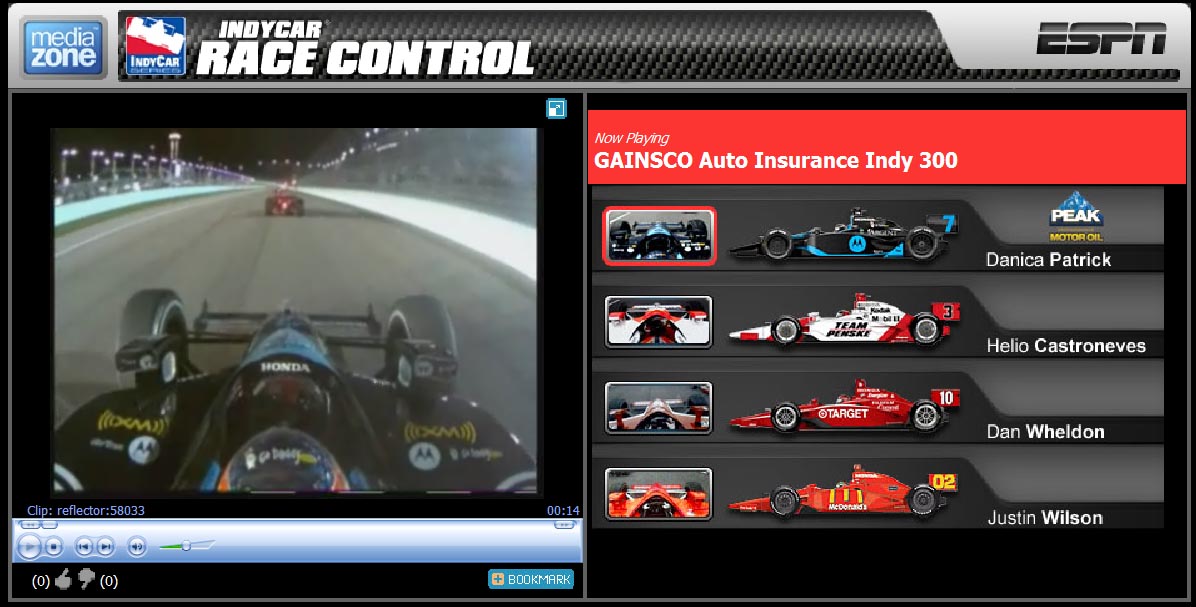Click the Now Playing label
This screenshot has height=607, width=1196.
(632, 138)
